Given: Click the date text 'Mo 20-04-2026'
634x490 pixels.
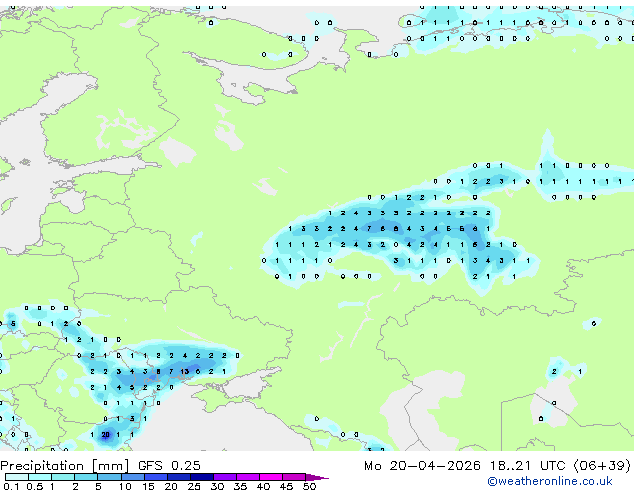Looking at the screenshot, I should pyautogui.click(x=422, y=466).
